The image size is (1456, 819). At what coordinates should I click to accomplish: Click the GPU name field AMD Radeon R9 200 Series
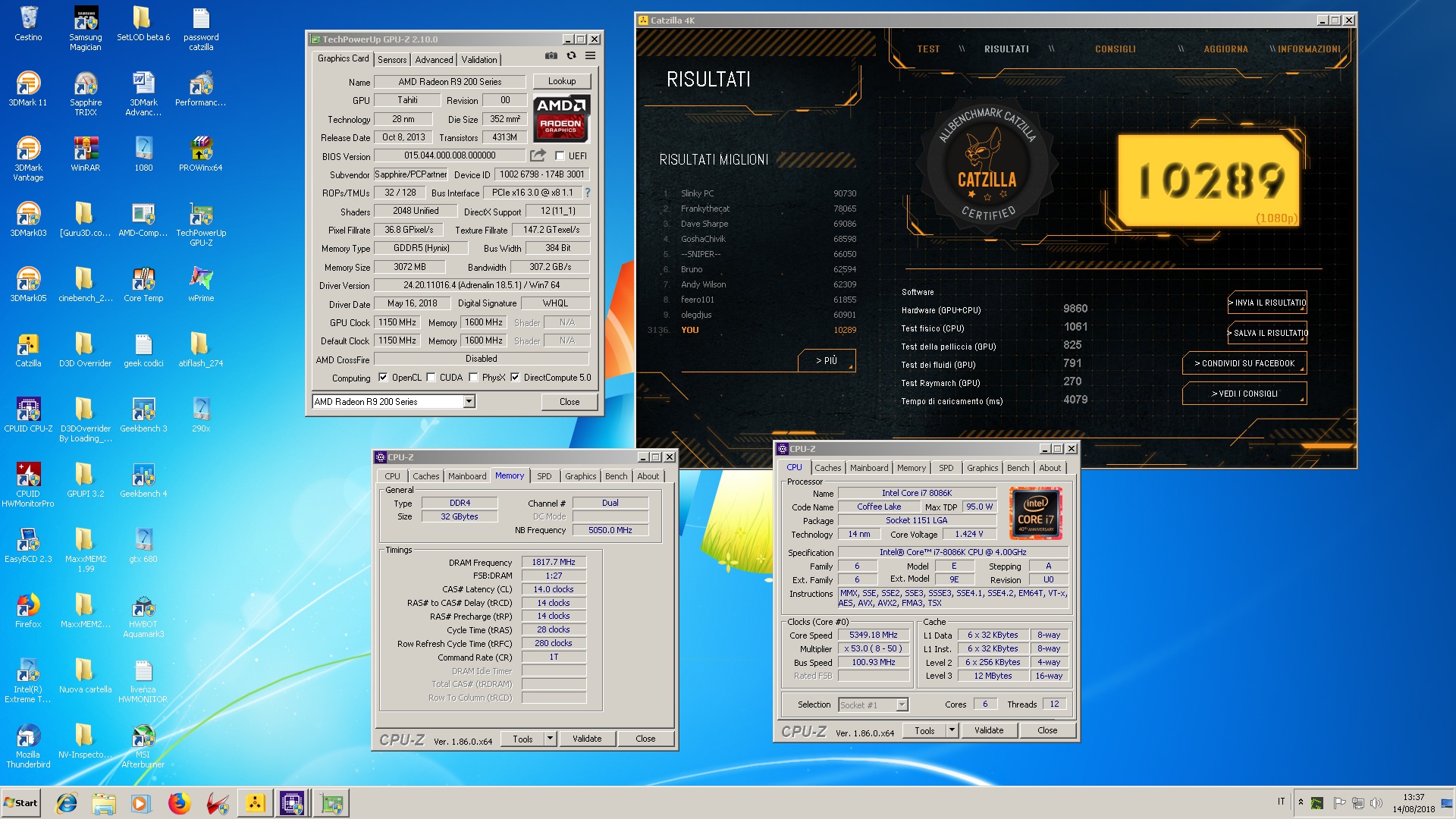point(450,82)
